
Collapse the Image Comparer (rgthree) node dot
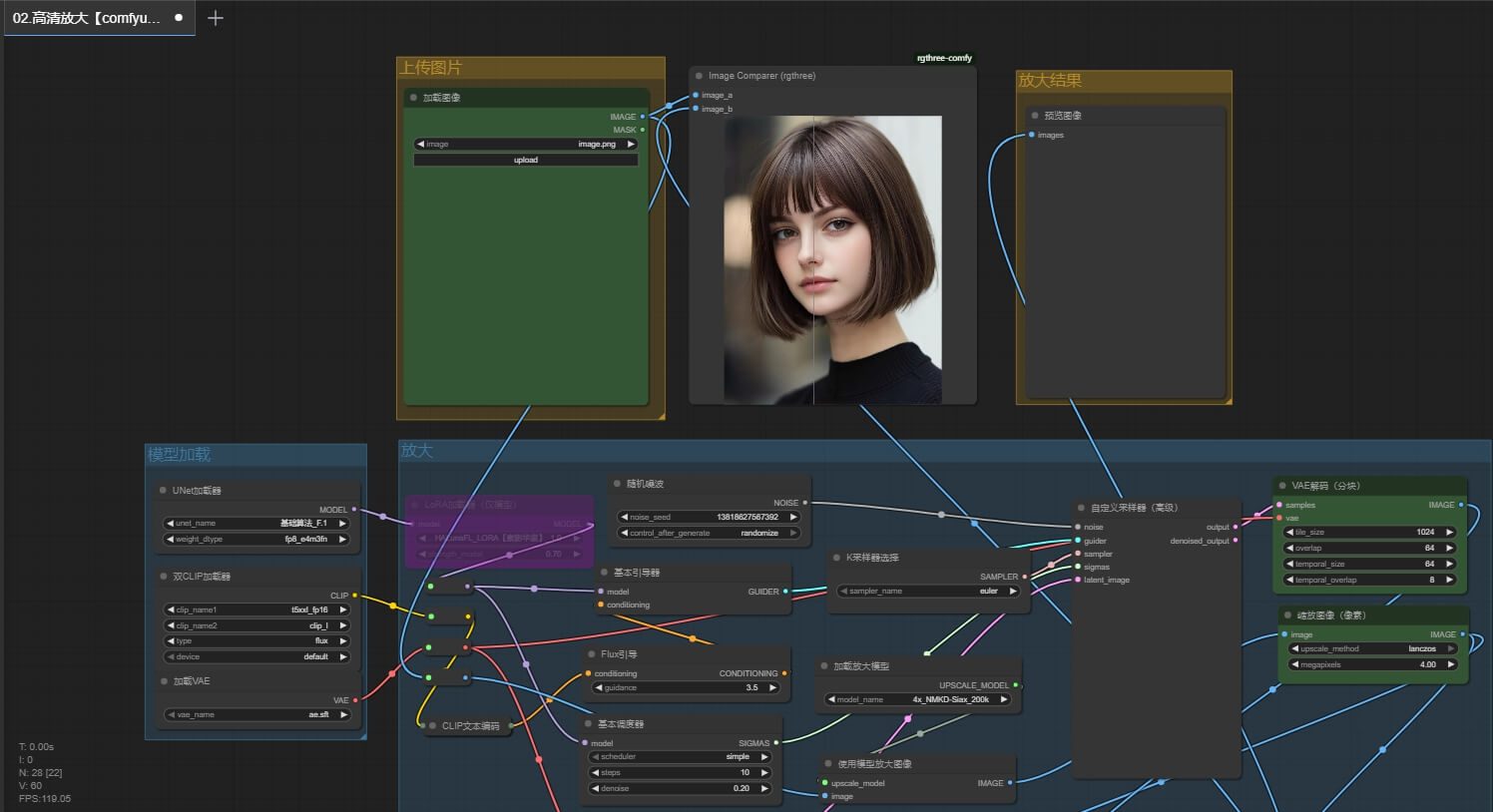pyautogui.click(x=698, y=76)
